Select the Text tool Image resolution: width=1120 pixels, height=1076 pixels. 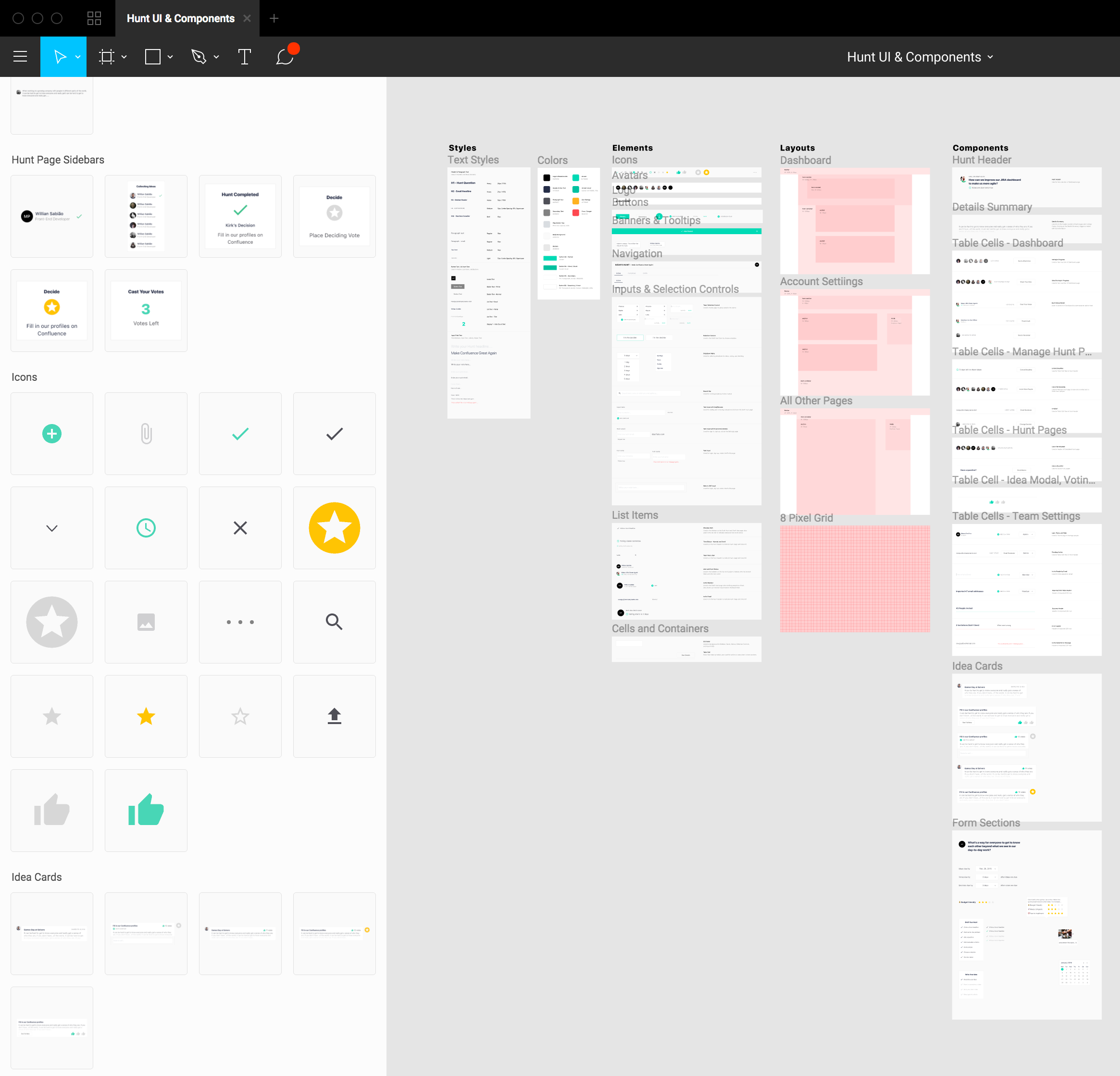[245, 57]
